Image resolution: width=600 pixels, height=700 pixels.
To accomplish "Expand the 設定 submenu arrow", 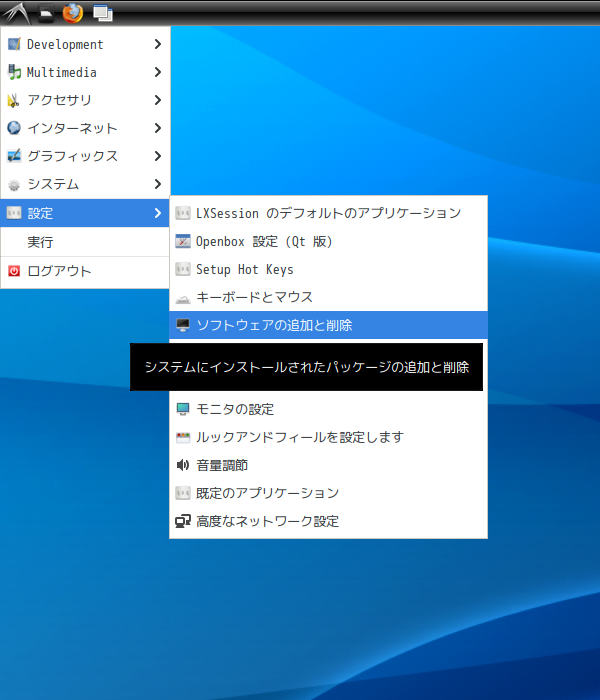I will coord(158,213).
